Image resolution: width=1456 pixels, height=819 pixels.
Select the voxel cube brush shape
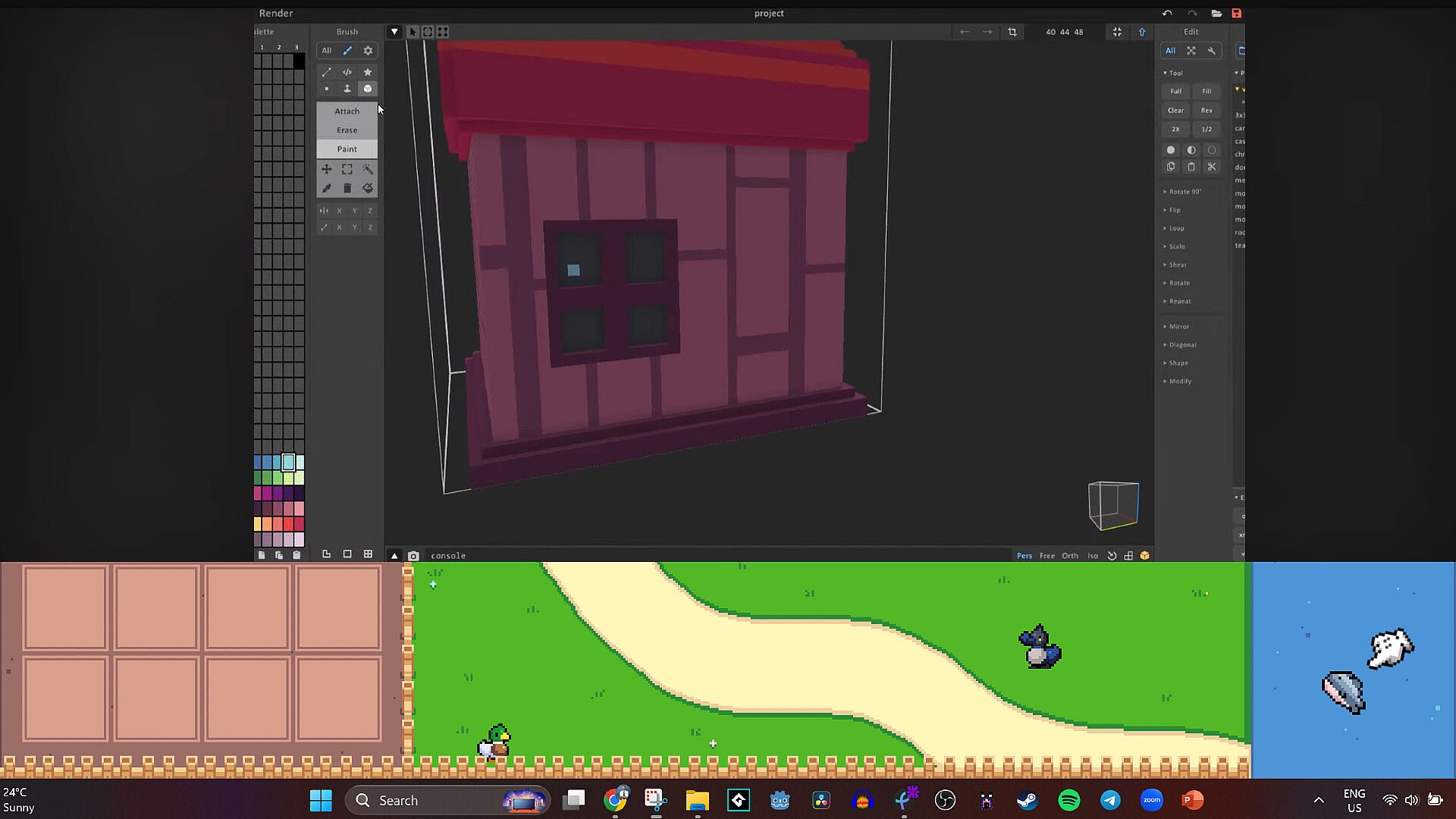[368, 89]
